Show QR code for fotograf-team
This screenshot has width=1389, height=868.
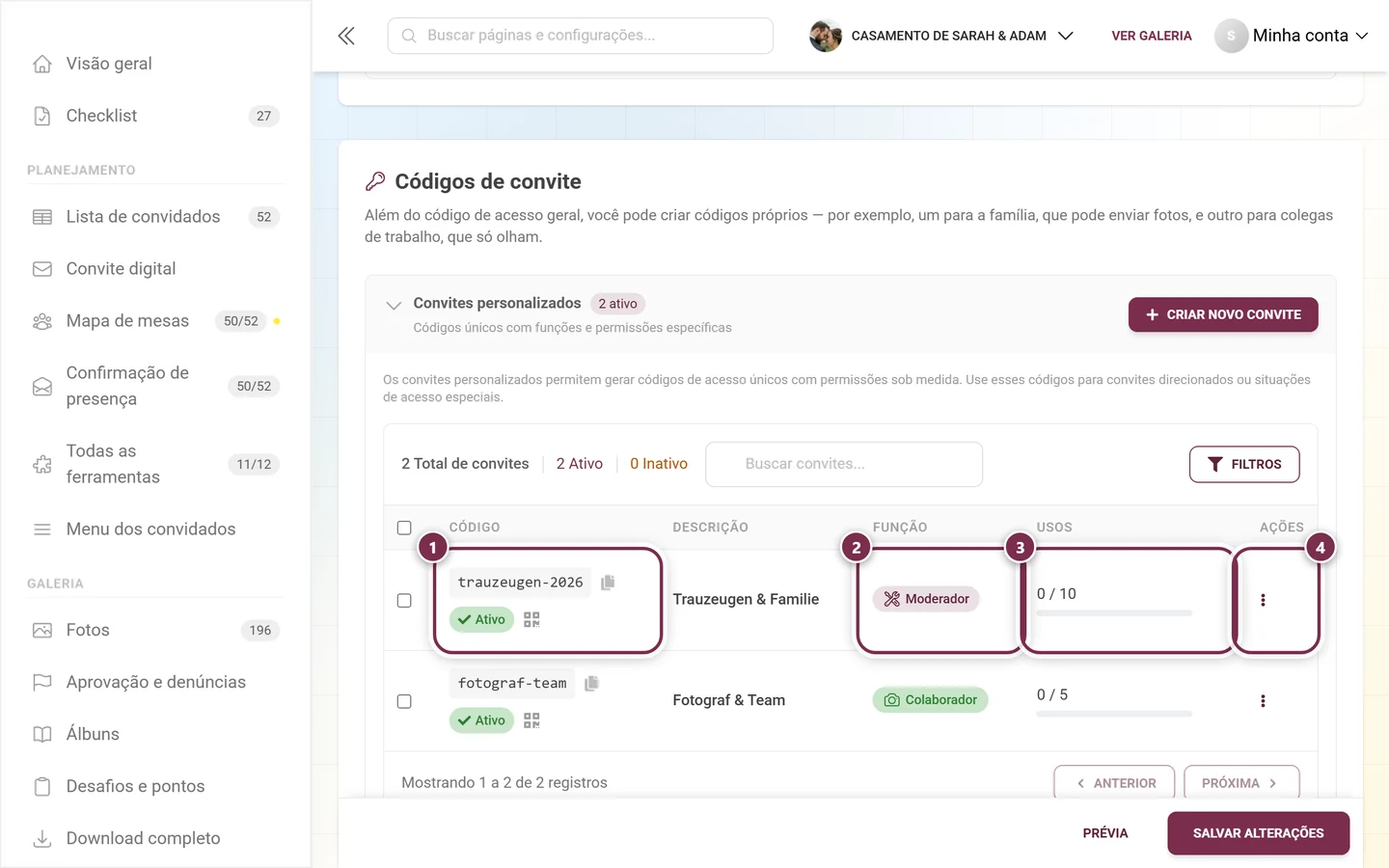point(531,720)
